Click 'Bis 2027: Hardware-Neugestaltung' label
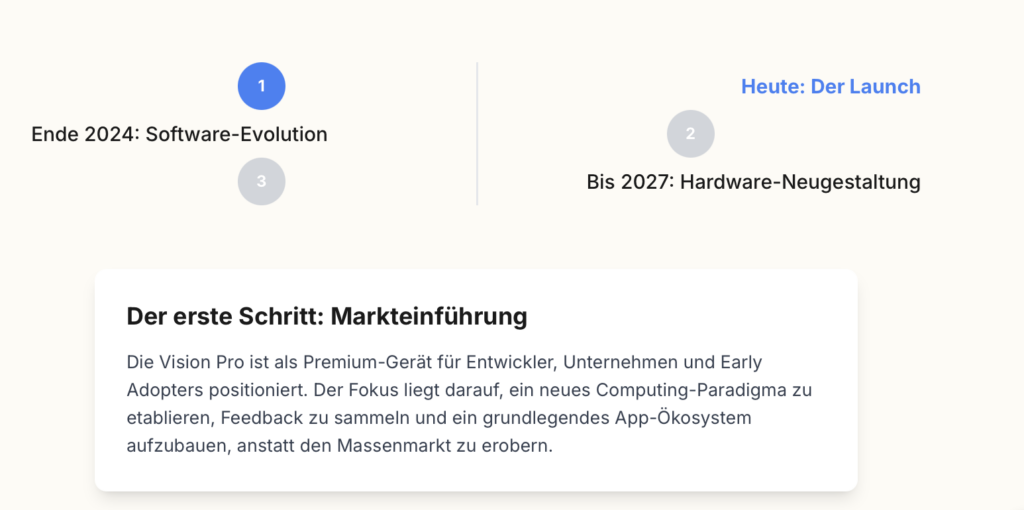The width and height of the screenshot is (1024, 510). (x=754, y=182)
